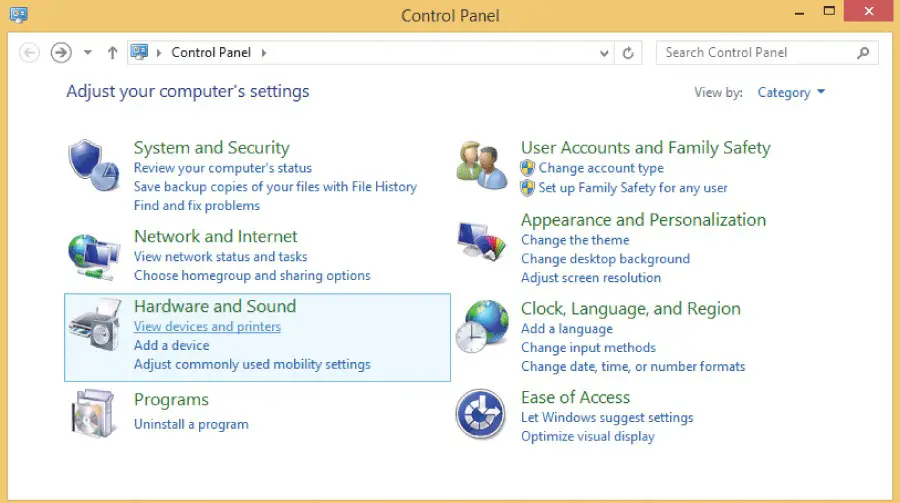The height and width of the screenshot is (503, 900).
Task: Expand the breadcrumb arrow after Control Panel
Action: point(264,53)
